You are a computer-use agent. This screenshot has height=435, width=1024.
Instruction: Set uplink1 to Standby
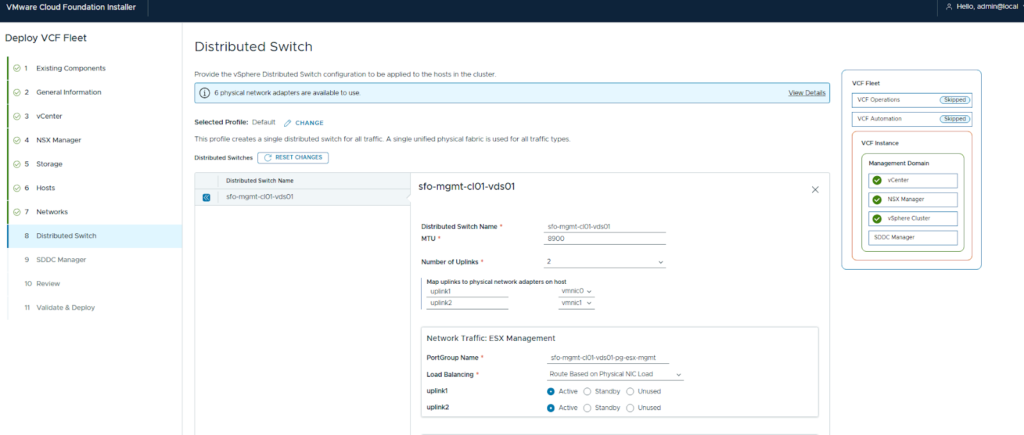[588, 391]
